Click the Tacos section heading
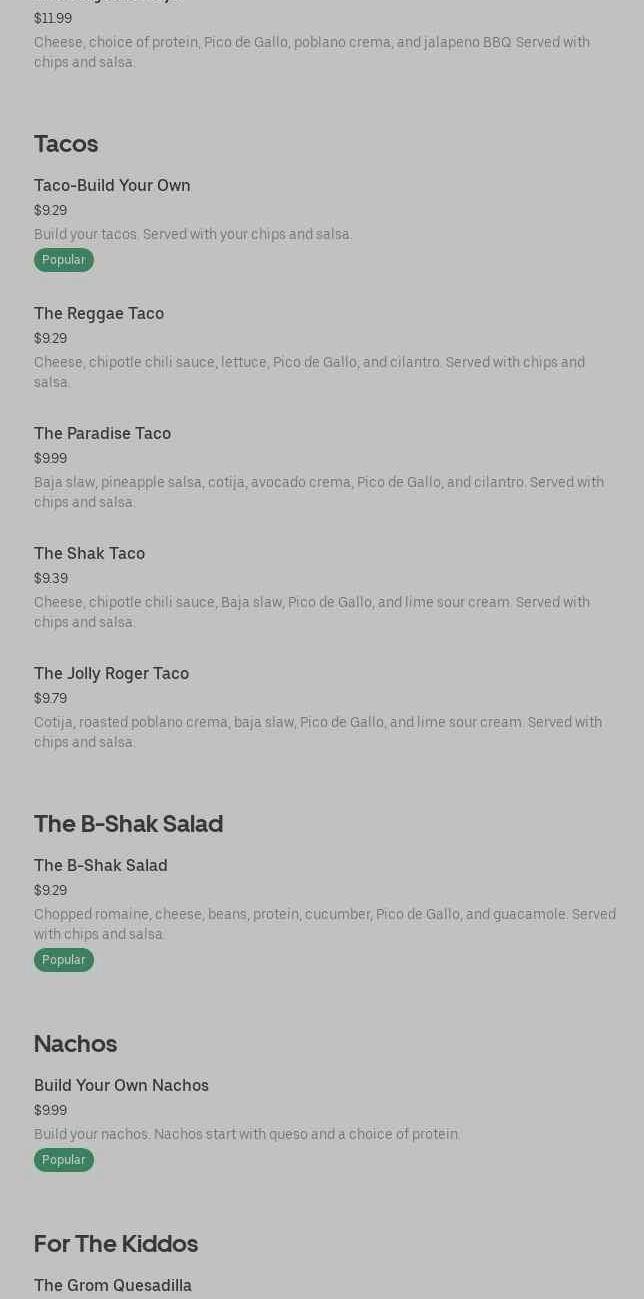644x1299 pixels. (66, 144)
